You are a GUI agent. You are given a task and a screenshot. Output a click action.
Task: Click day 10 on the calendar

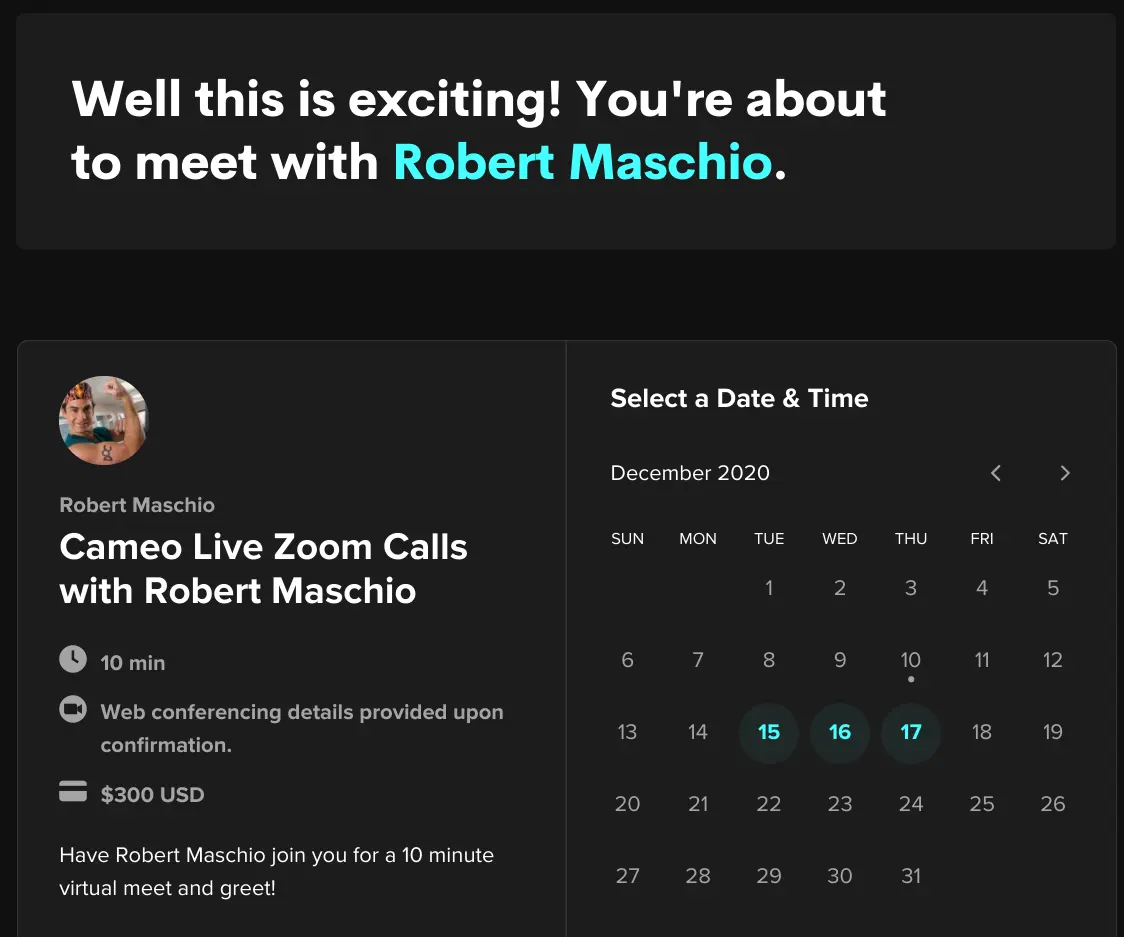tap(910, 660)
